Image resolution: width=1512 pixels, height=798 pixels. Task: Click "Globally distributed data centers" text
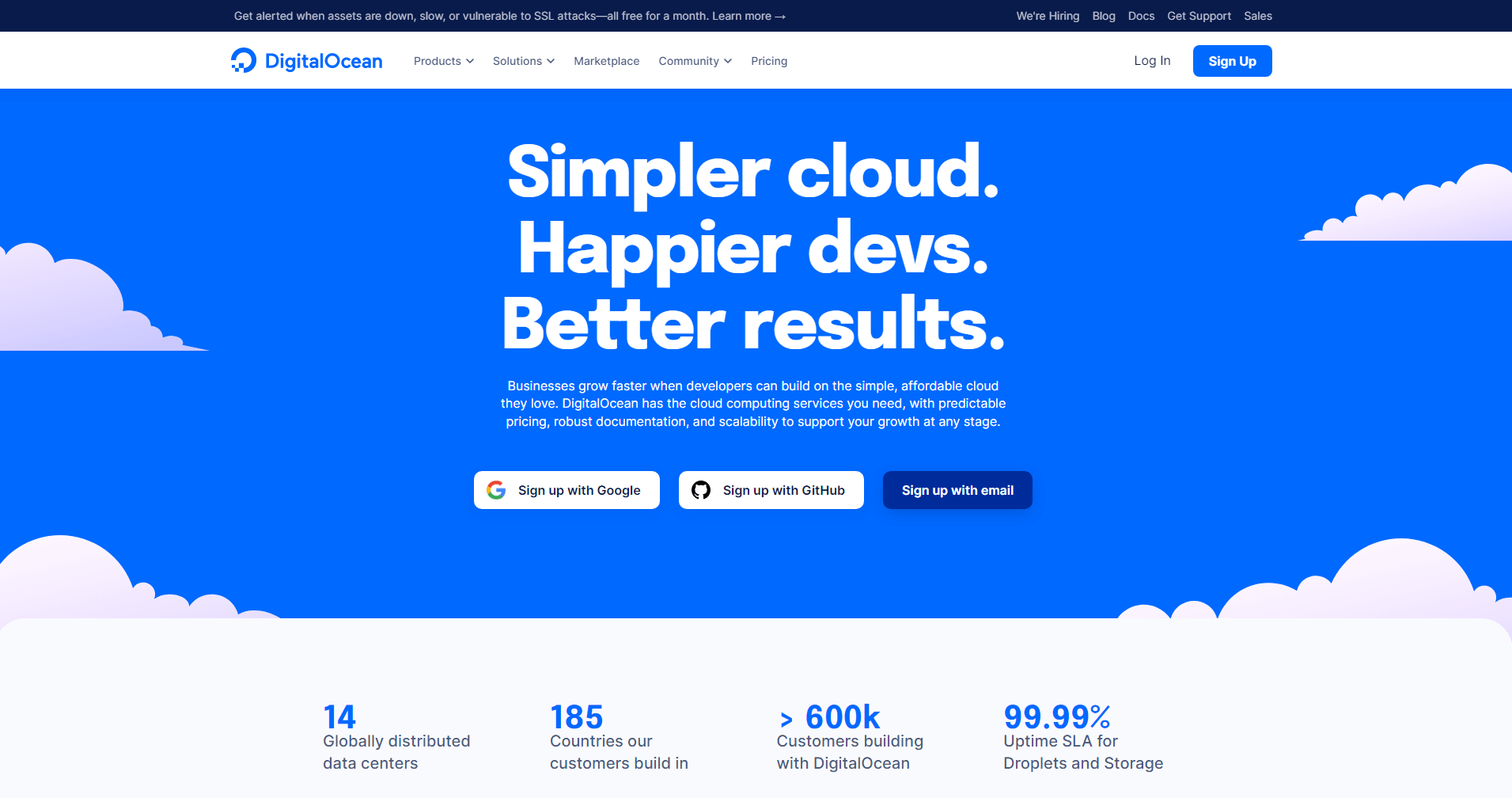[x=396, y=752]
